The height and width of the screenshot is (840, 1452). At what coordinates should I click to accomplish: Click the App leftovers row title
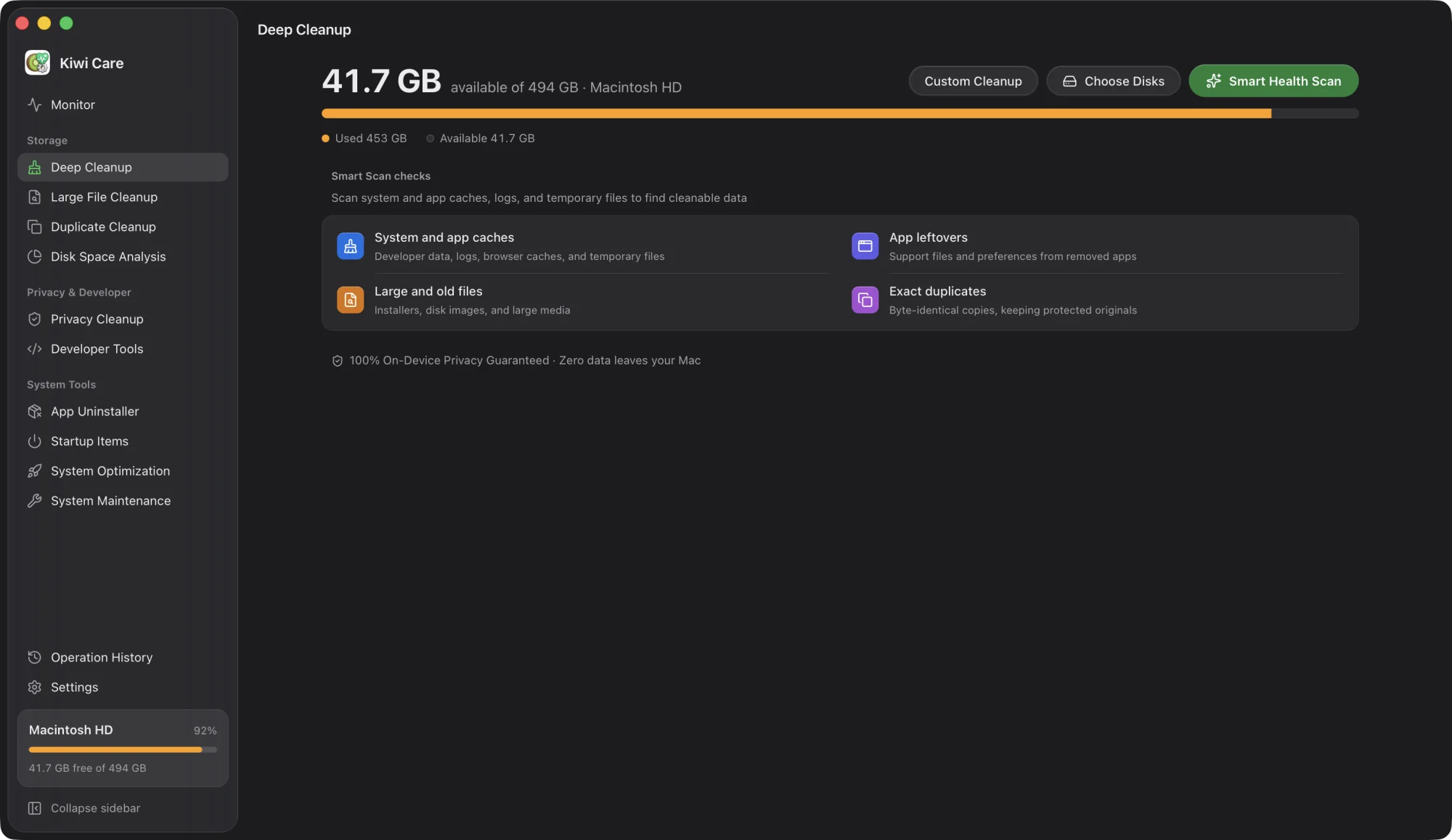[928, 237]
